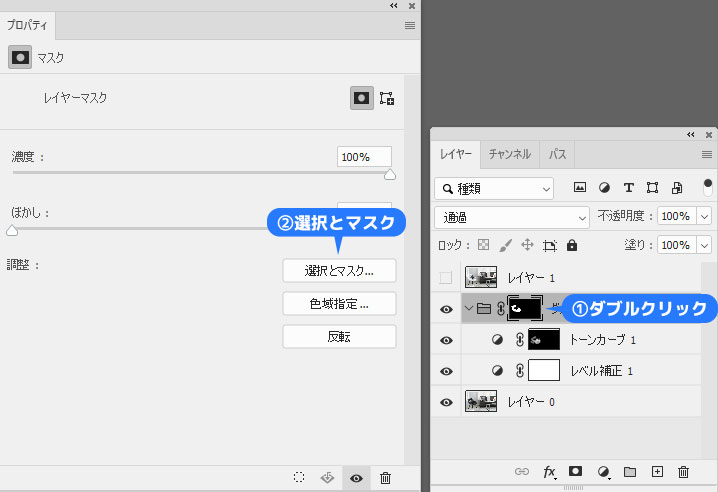
Task: Switch to the レイヤー tab
Action: click(x=456, y=154)
